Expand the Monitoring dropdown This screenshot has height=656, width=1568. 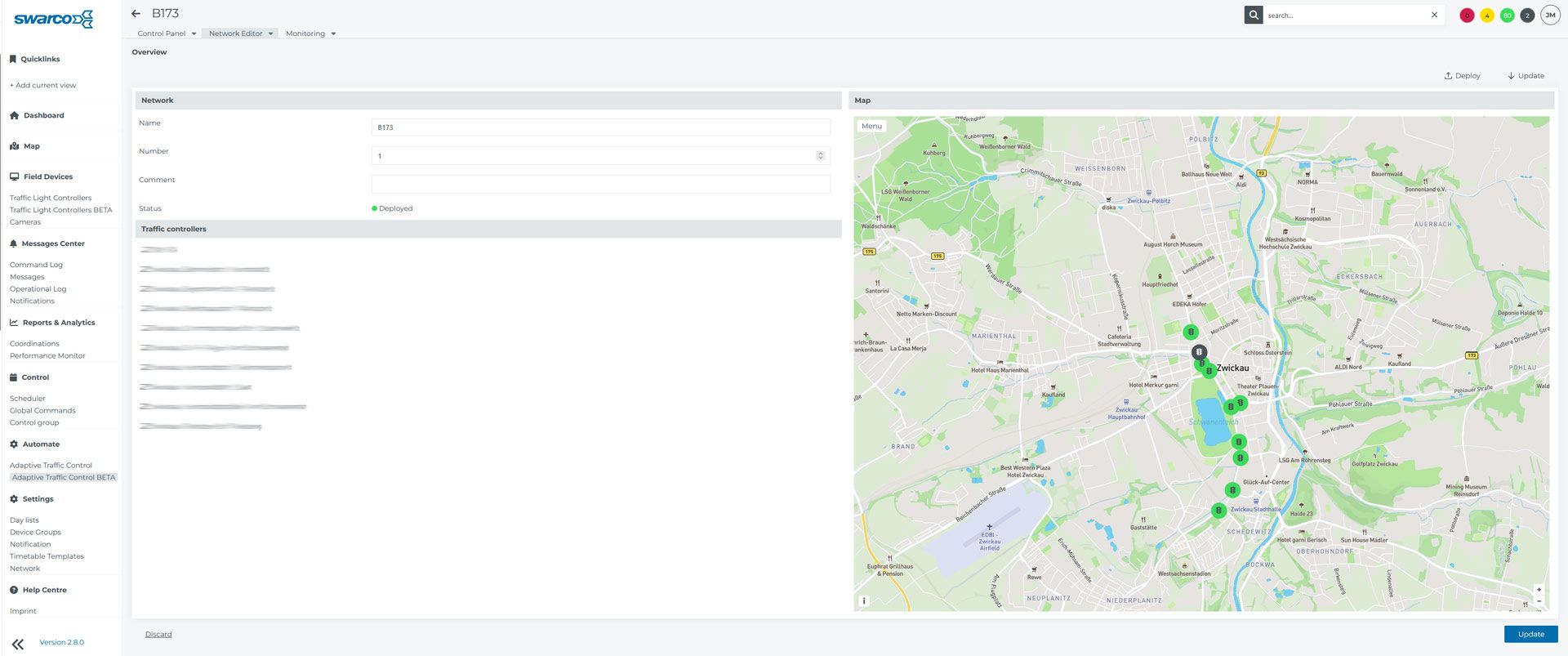(310, 33)
